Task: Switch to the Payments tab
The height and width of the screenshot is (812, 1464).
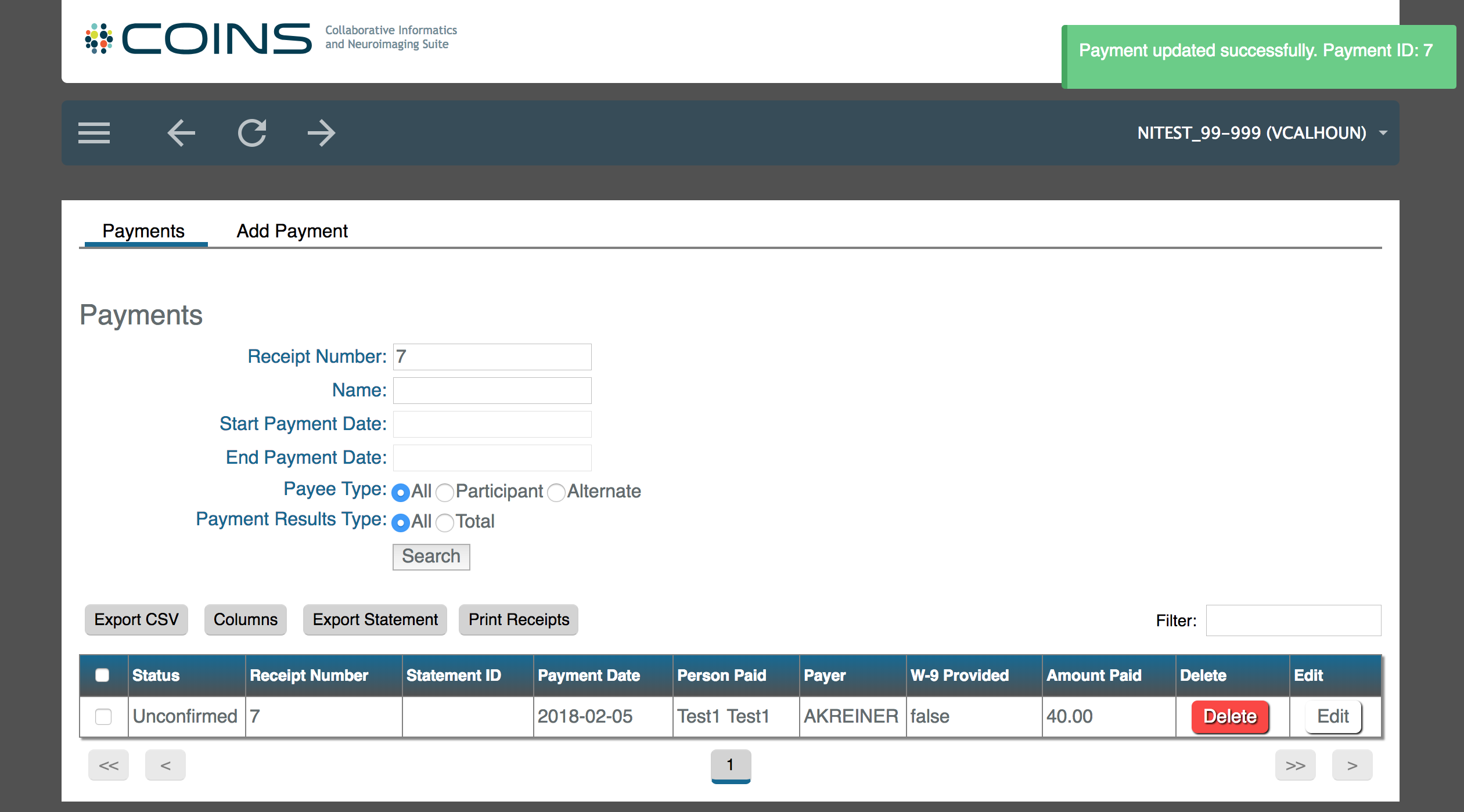Action: click(143, 230)
